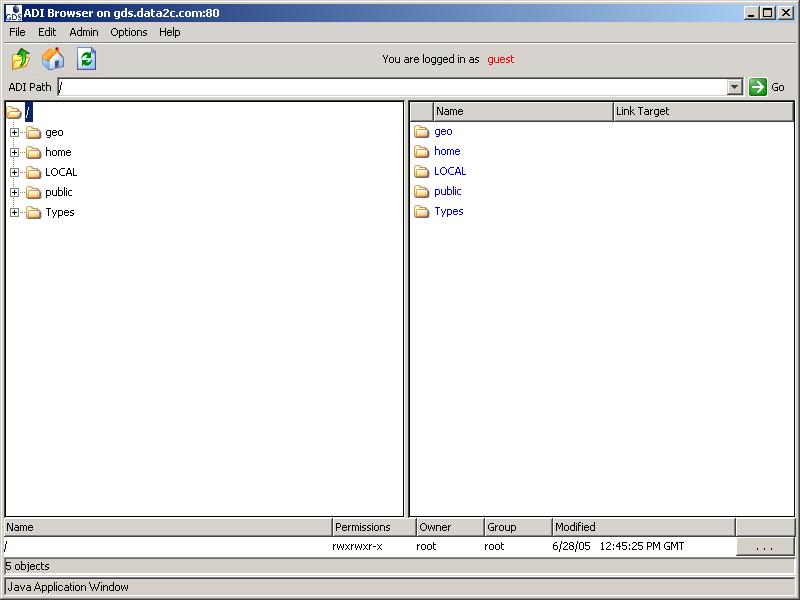The width and height of the screenshot is (800, 600).
Task: Select the LOCAL folder icon in right pane
Action: click(x=422, y=172)
